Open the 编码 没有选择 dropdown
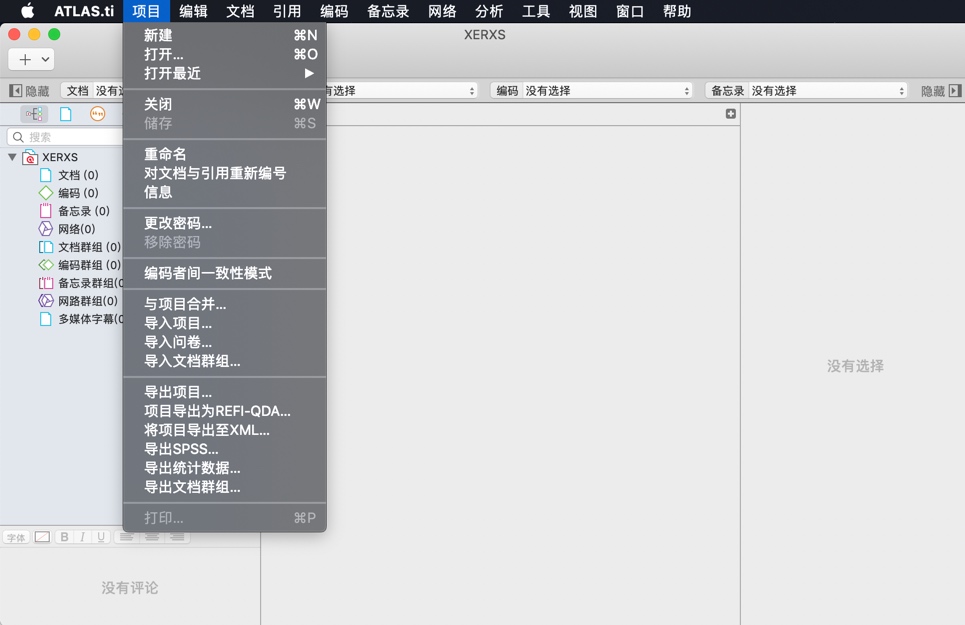Image resolution: width=965 pixels, height=625 pixels. click(591, 90)
